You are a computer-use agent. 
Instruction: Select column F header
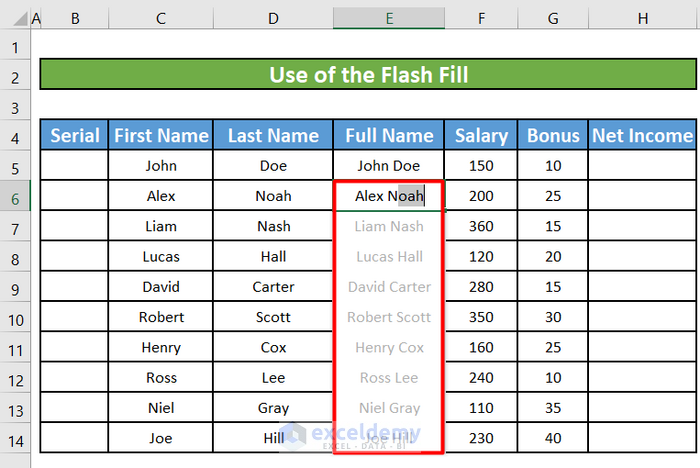tap(481, 19)
